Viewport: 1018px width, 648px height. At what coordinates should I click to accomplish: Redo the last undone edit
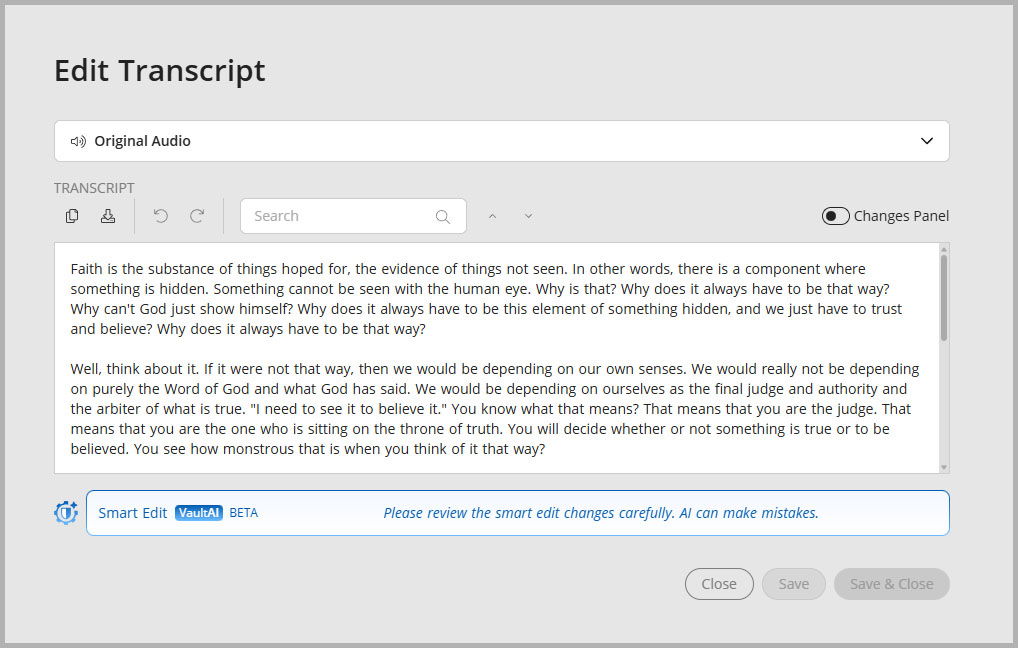197,215
